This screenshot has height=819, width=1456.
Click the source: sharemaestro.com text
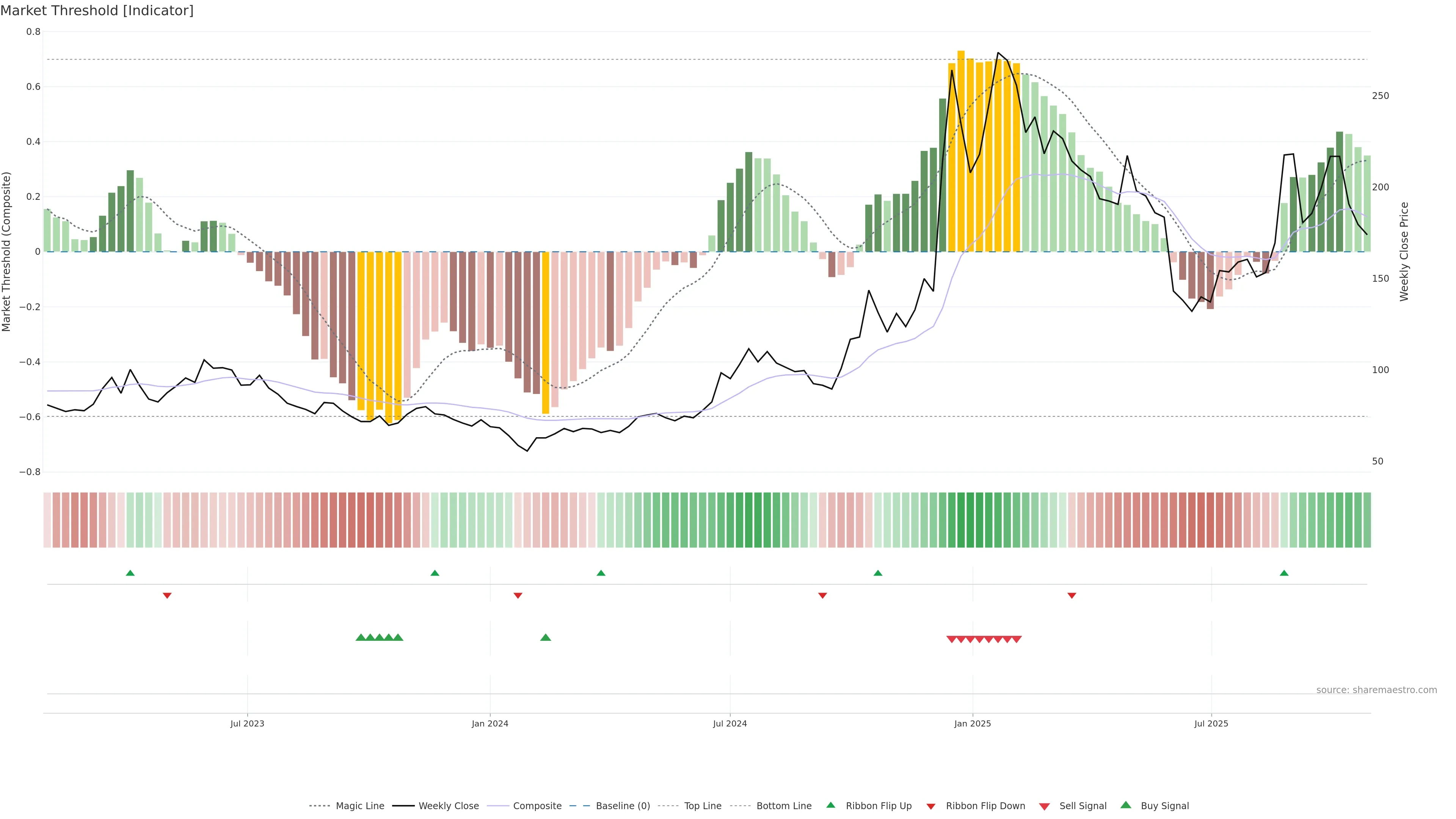tap(1376, 690)
